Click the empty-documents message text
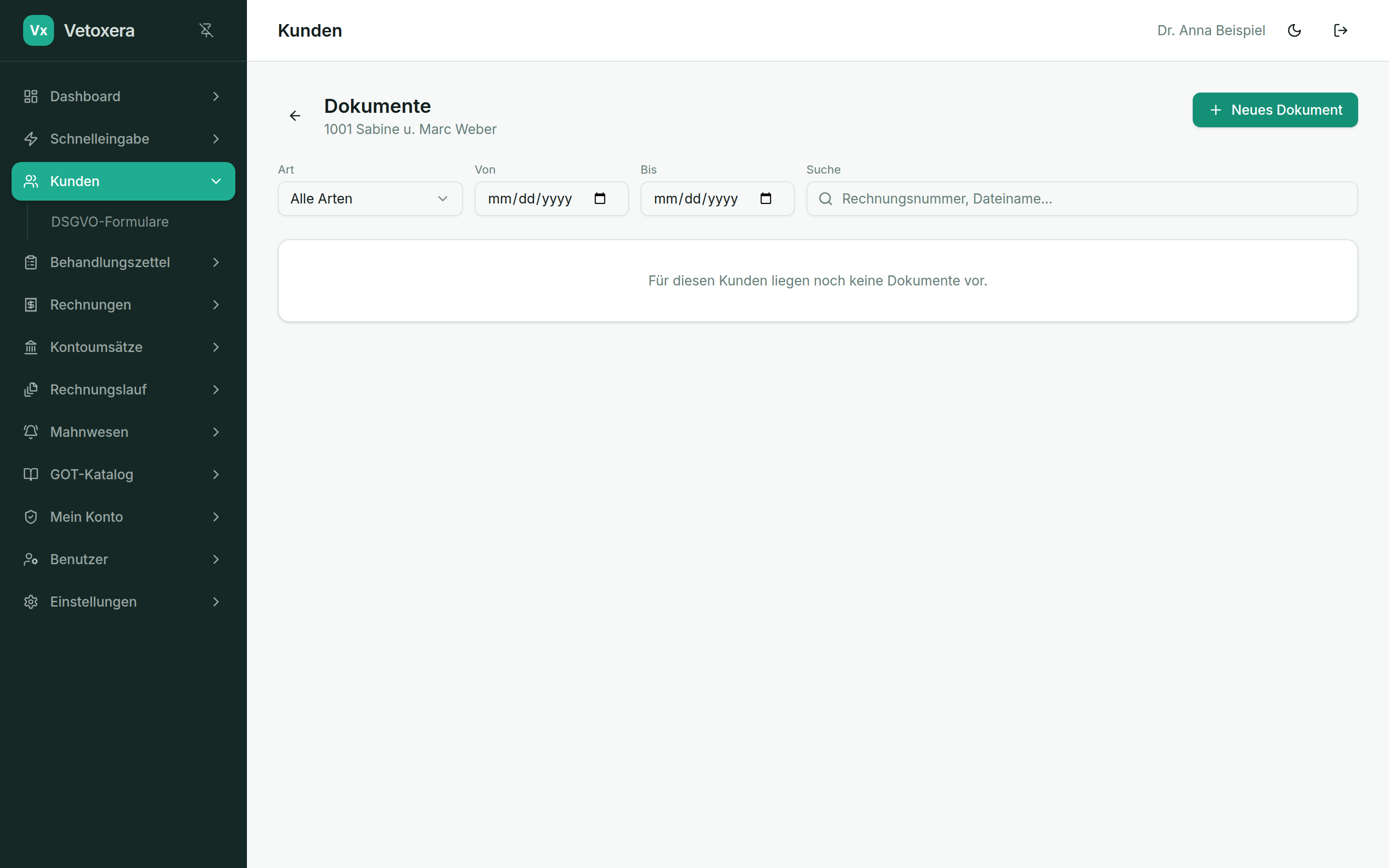 tap(818, 281)
